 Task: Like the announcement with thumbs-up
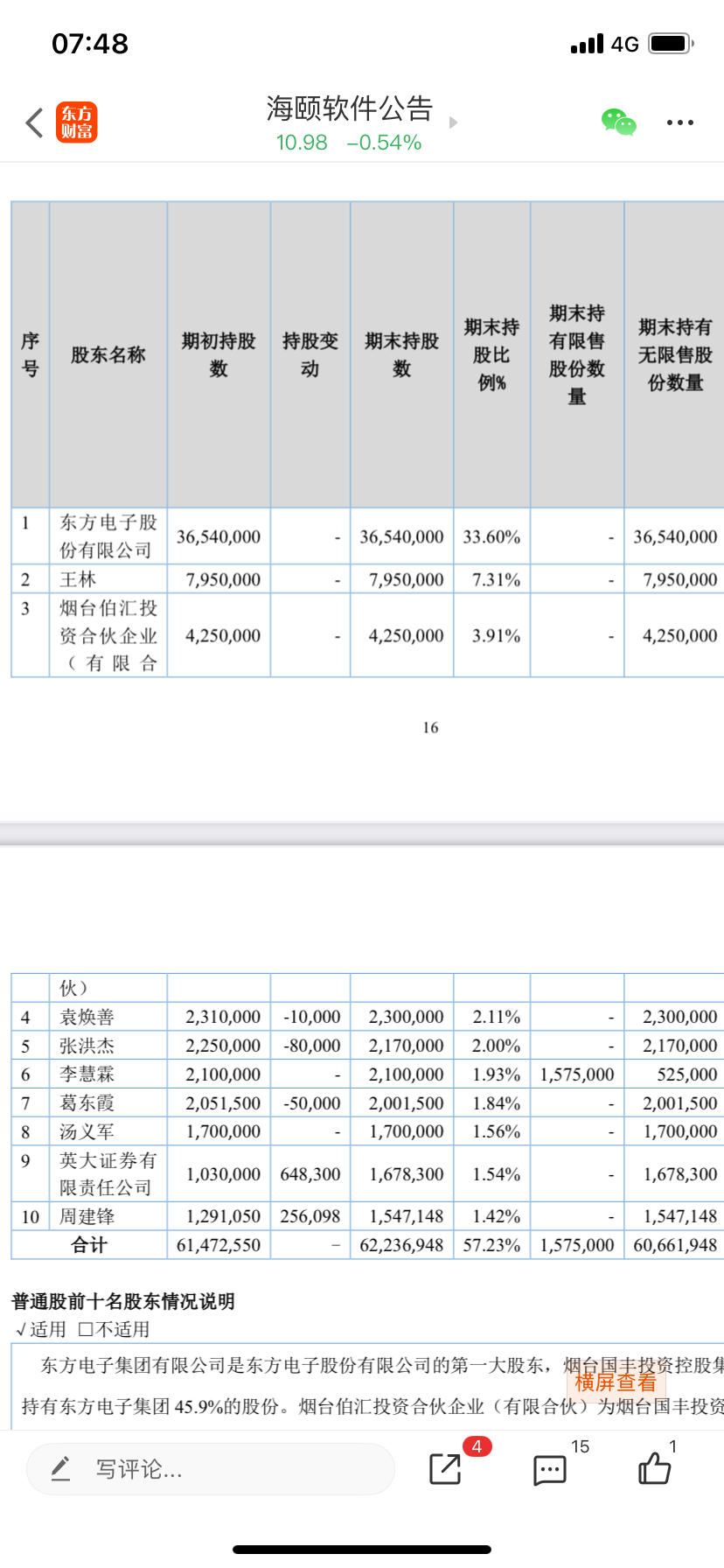[x=654, y=1468]
